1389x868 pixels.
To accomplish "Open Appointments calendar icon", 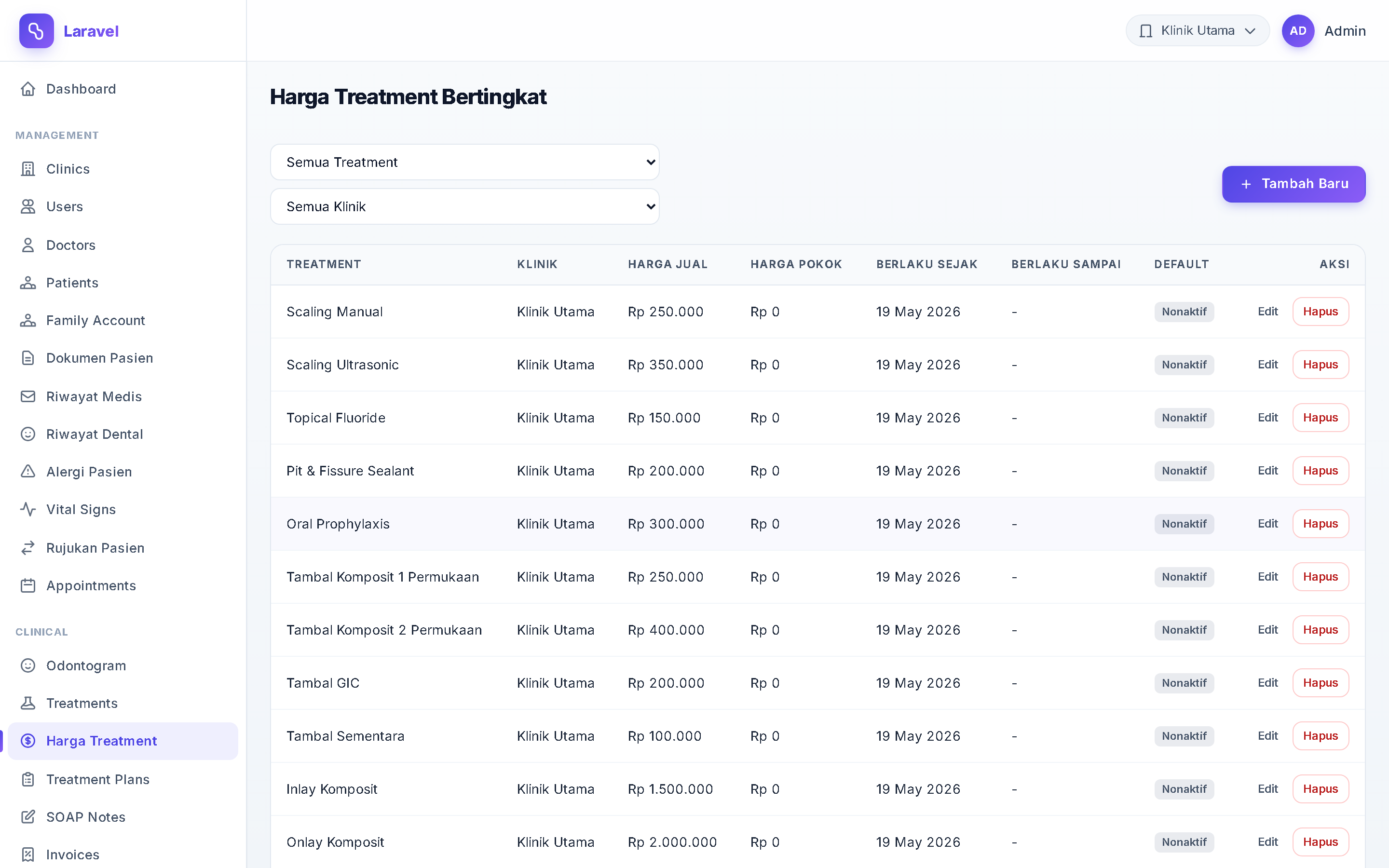I will [x=27, y=585].
